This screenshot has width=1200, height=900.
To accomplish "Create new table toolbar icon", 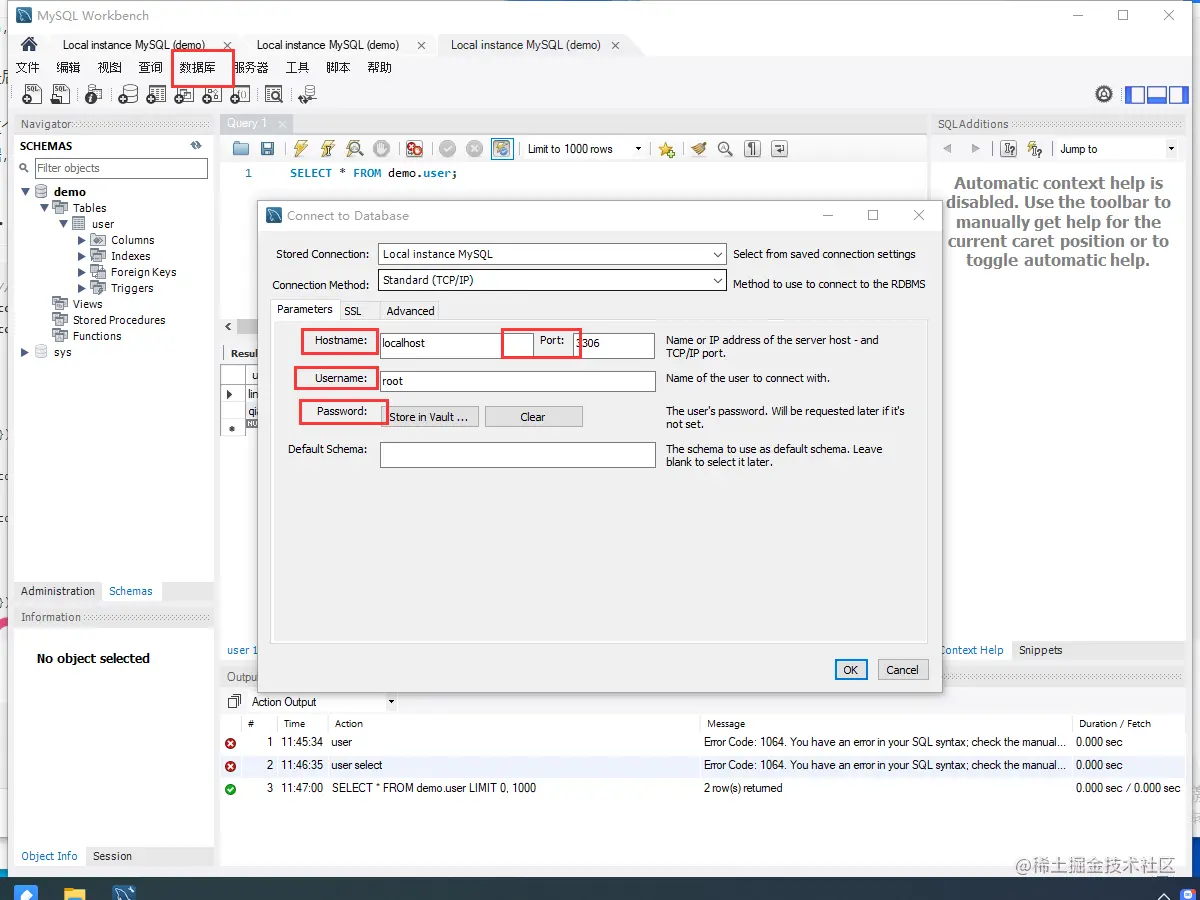I will click(156, 94).
